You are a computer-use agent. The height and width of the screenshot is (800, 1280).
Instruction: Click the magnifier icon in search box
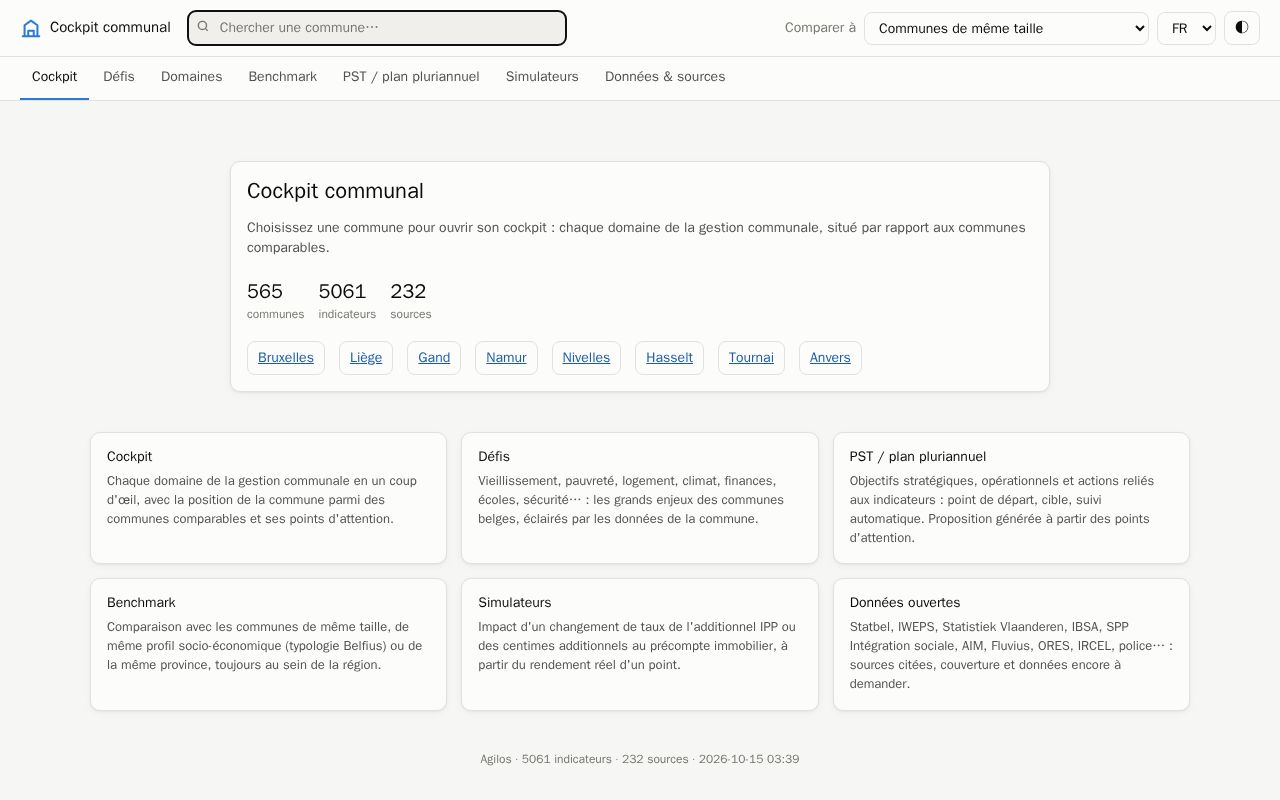(x=203, y=27)
